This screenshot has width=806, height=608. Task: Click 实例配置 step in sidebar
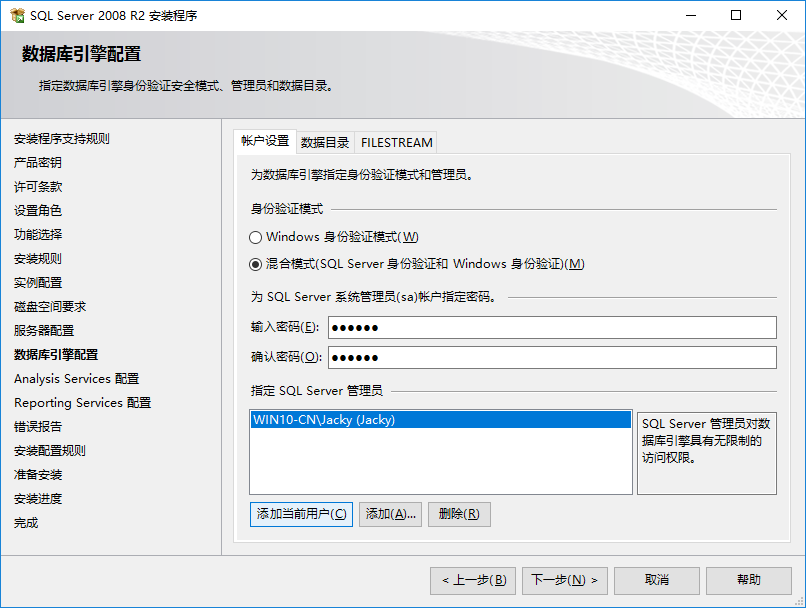(x=38, y=283)
